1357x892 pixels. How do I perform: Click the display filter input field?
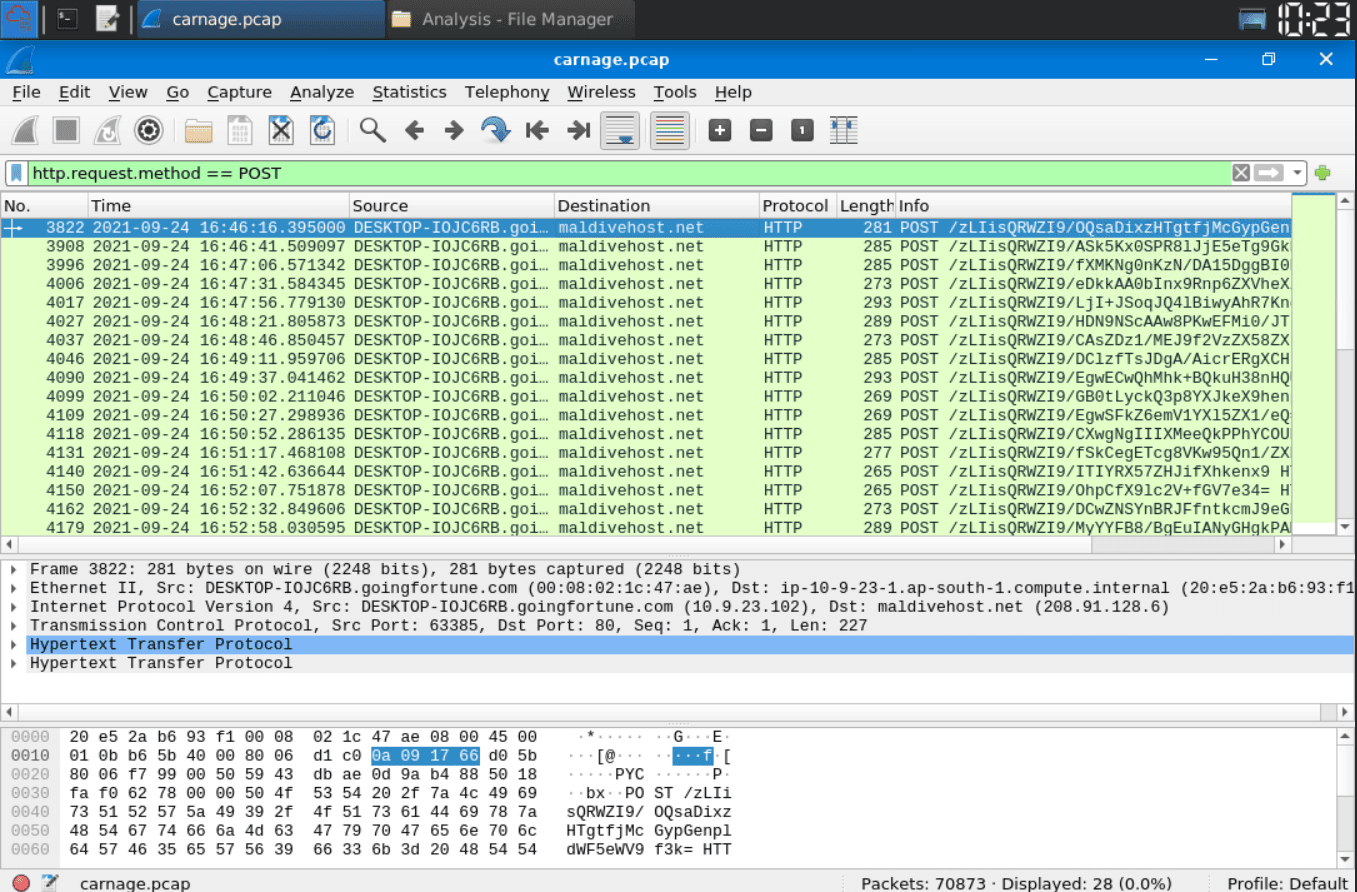(628, 173)
